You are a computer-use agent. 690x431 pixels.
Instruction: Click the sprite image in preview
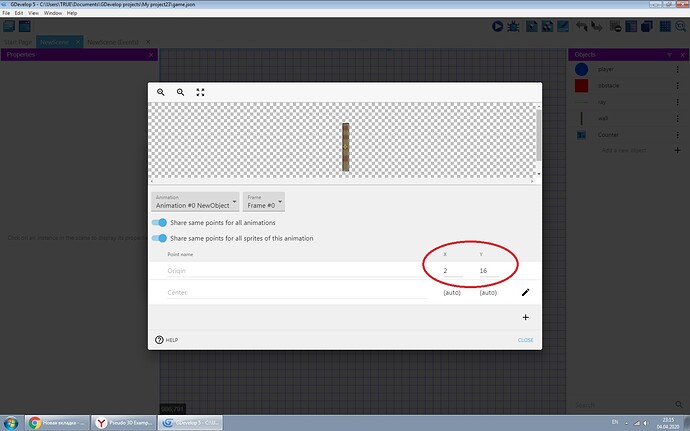click(345, 147)
